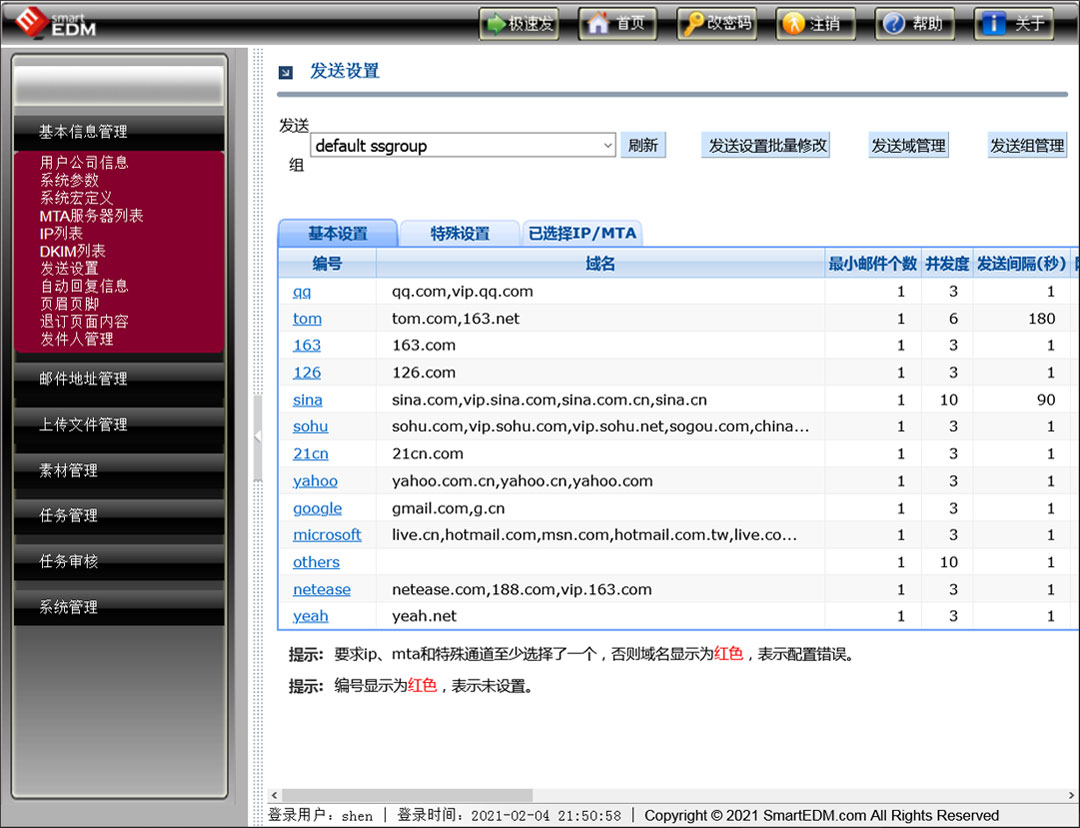
Task: Open 系统参数 in sidebar
Action: (69, 180)
